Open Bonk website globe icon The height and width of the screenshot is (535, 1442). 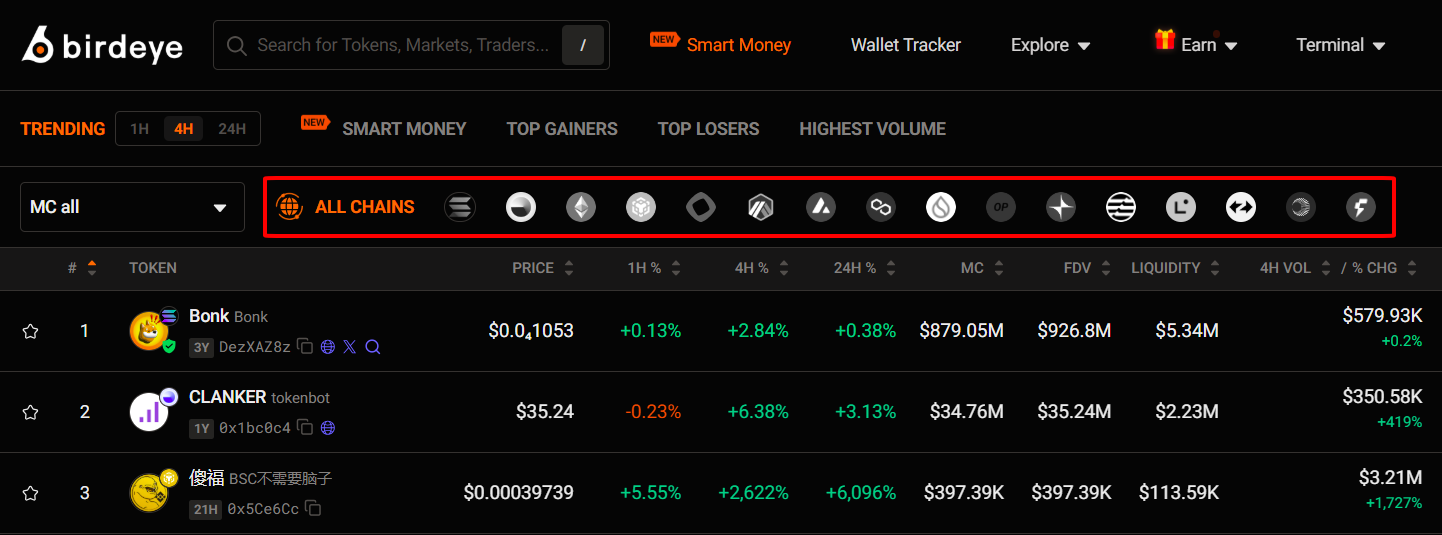point(328,347)
